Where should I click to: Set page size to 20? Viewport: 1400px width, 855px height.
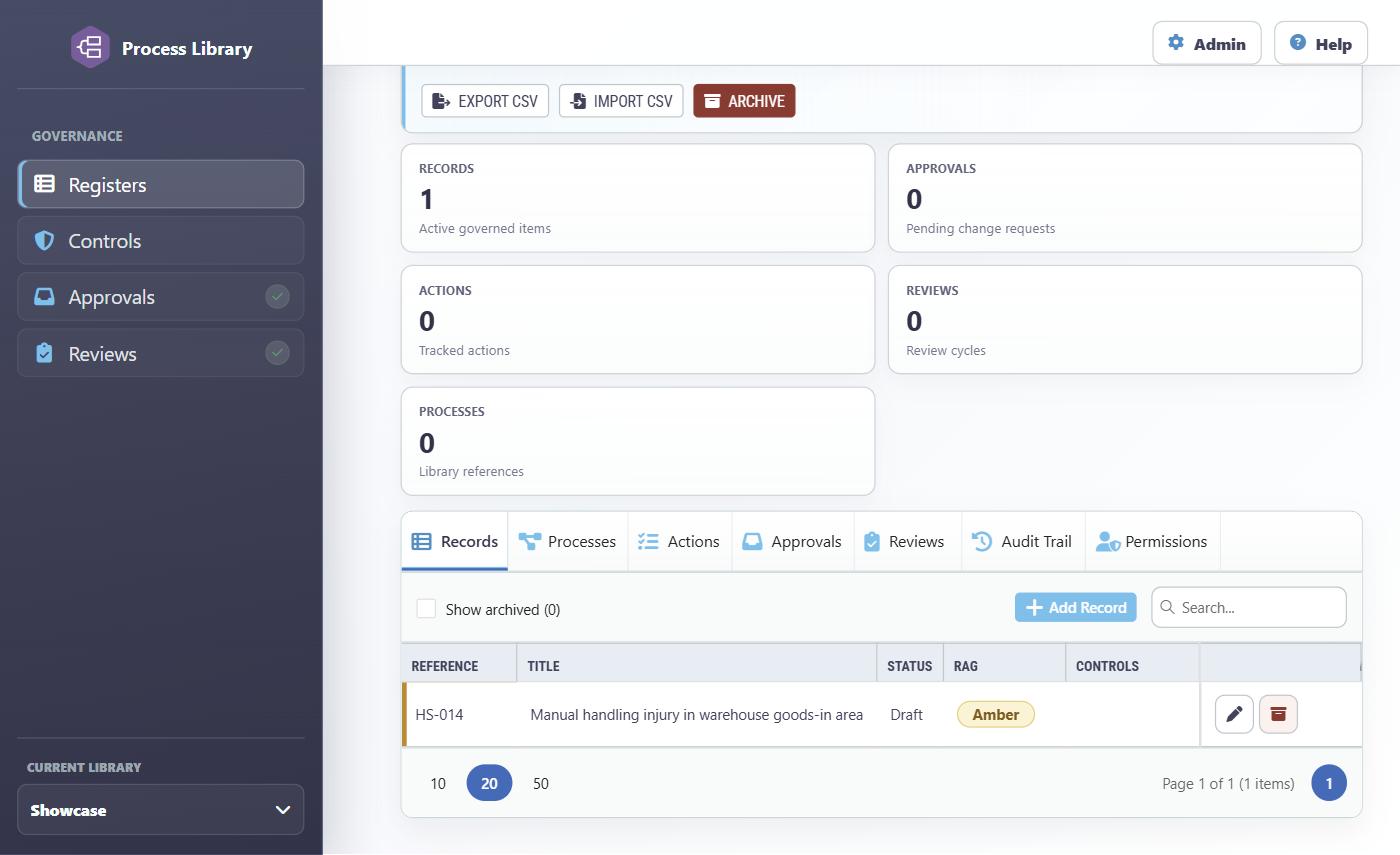(x=489, y=783)
